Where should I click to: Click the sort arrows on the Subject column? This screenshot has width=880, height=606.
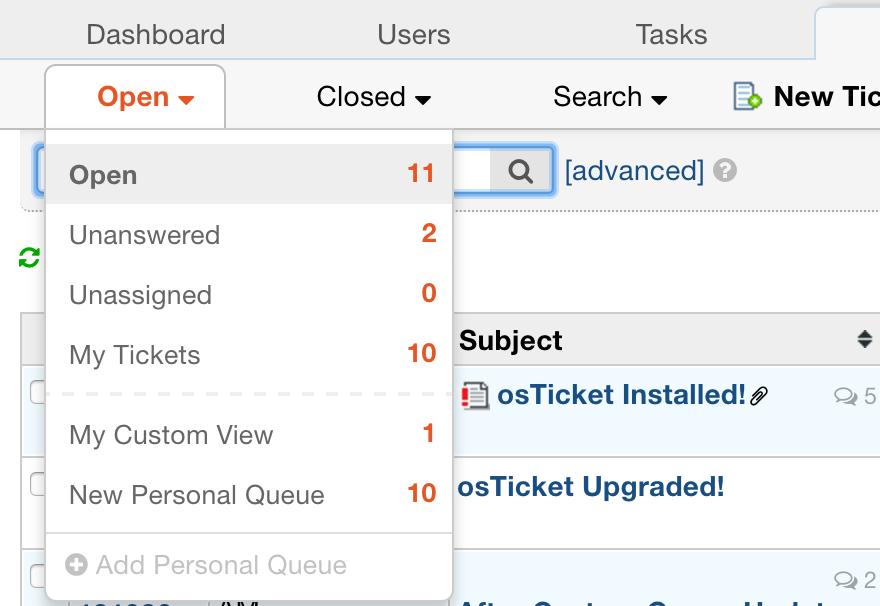tap(865, 340)
